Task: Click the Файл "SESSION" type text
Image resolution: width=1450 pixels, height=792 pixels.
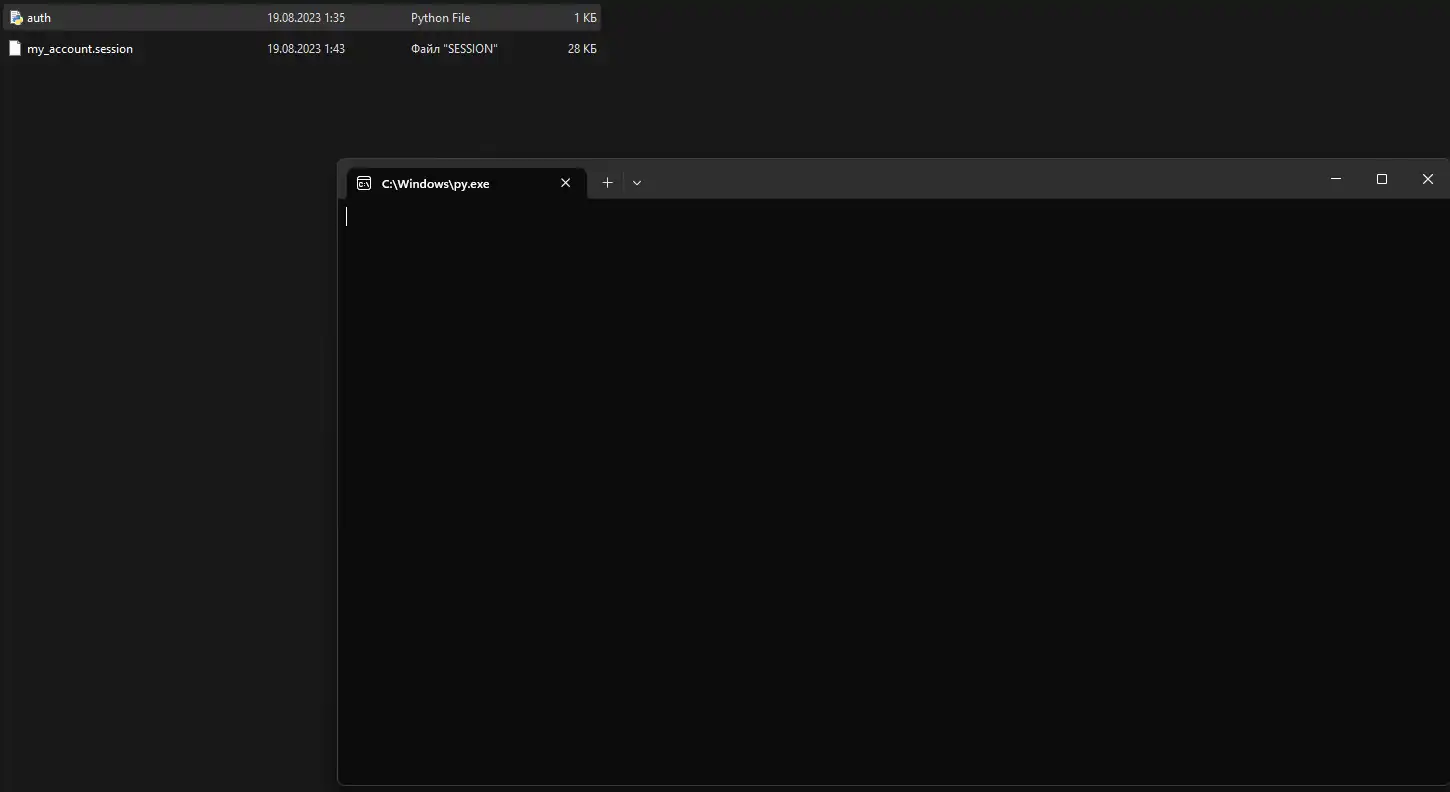Action: (454, 48)
